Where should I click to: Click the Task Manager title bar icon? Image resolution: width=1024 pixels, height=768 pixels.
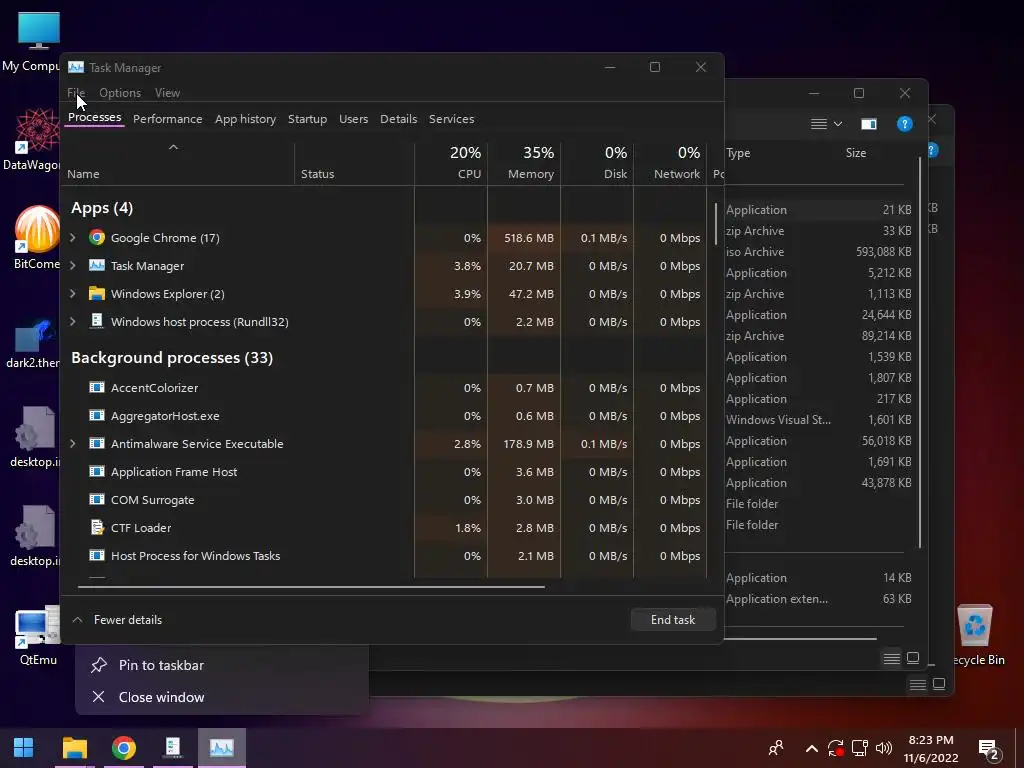[x=76, y=67]
